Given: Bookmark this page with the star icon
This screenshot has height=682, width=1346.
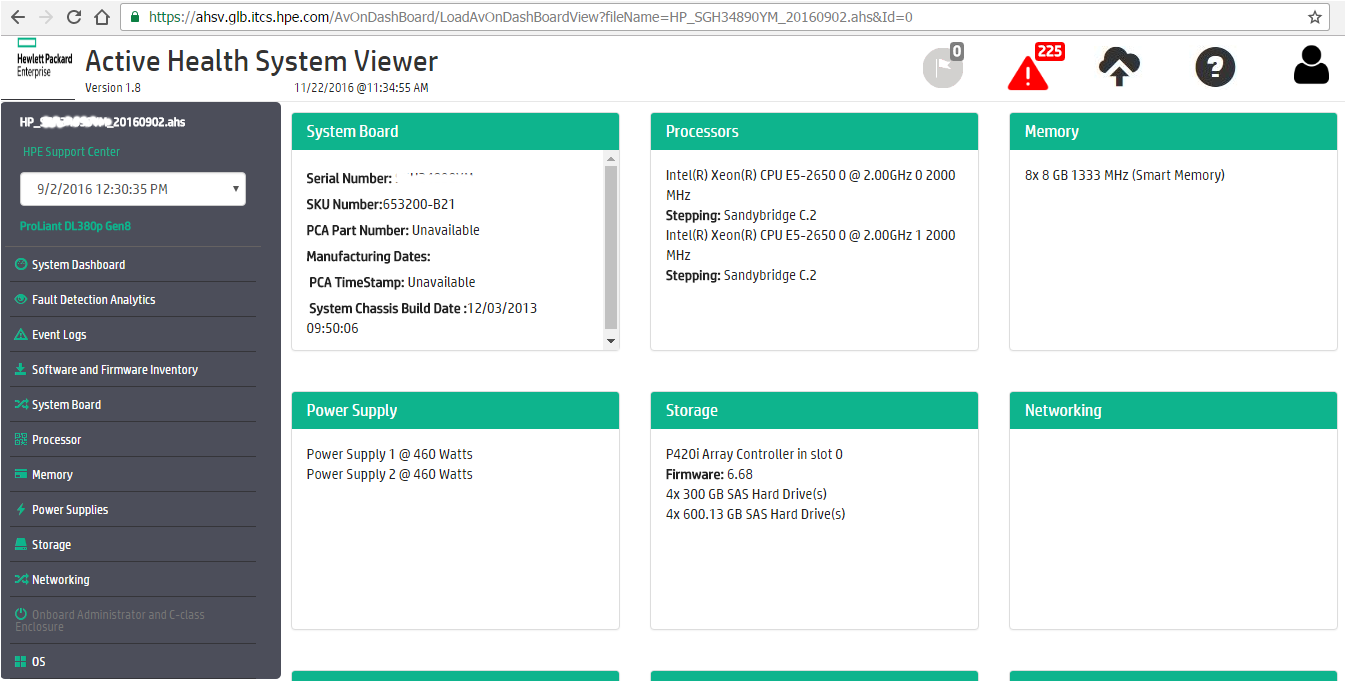Looking at the screenshot, I should coord(1315,17).
